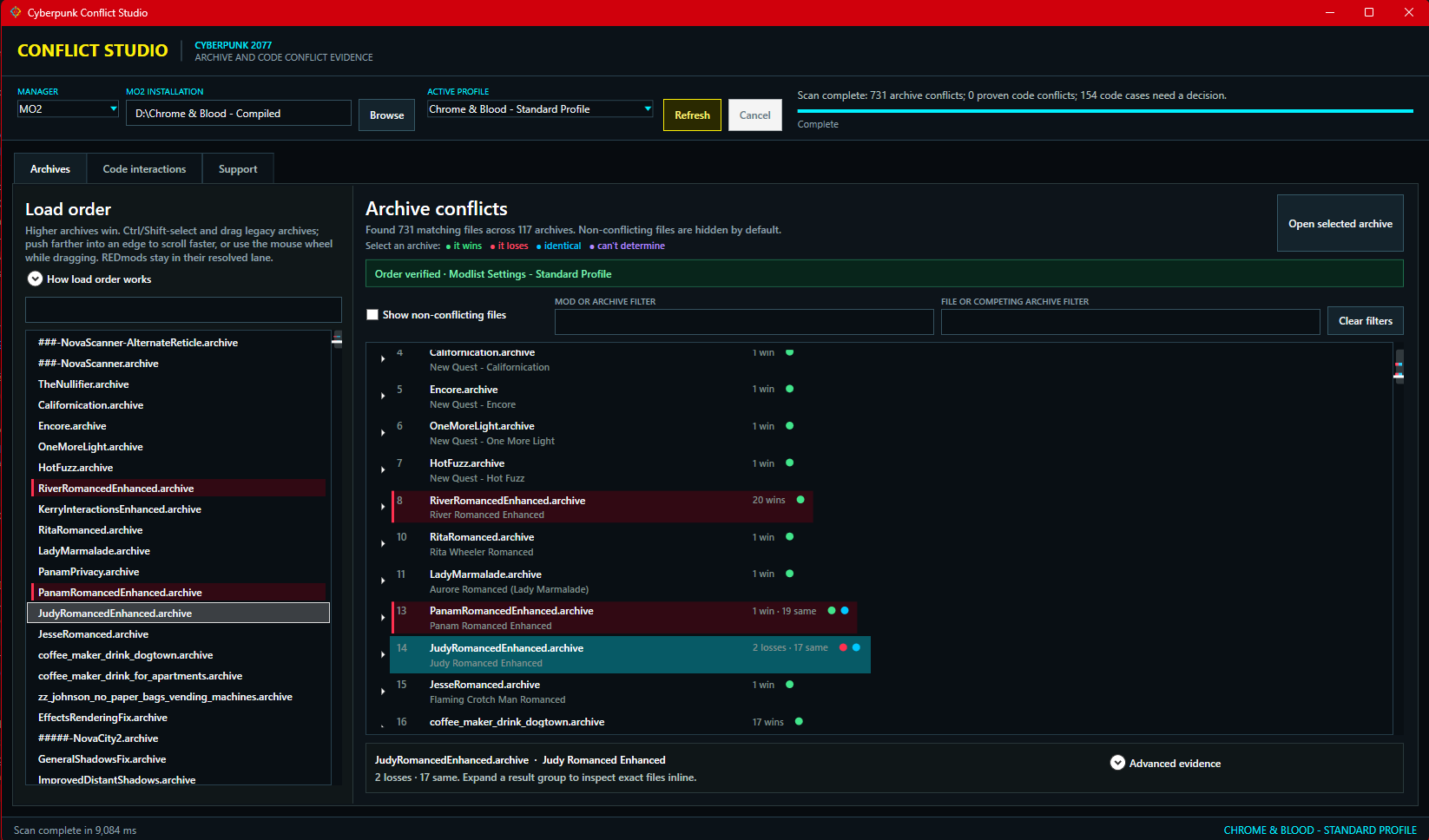Expand the RiverRomancedEnhanced.archive conflict group arrow
1429x840 pixels.
coord(383,507)
